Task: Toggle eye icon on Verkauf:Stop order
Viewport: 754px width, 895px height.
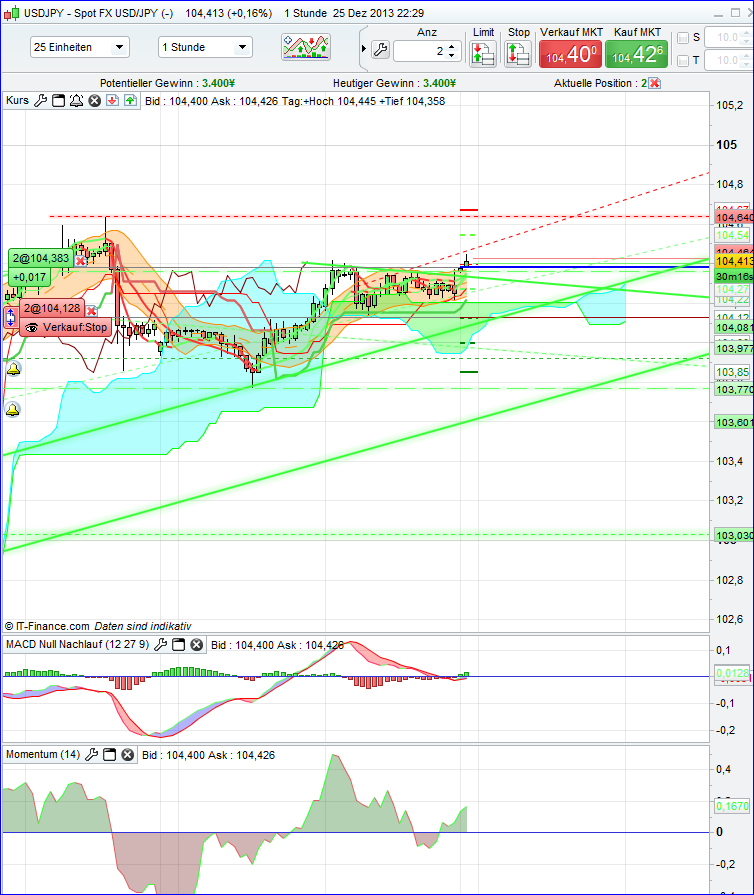Action: [32, 327]
